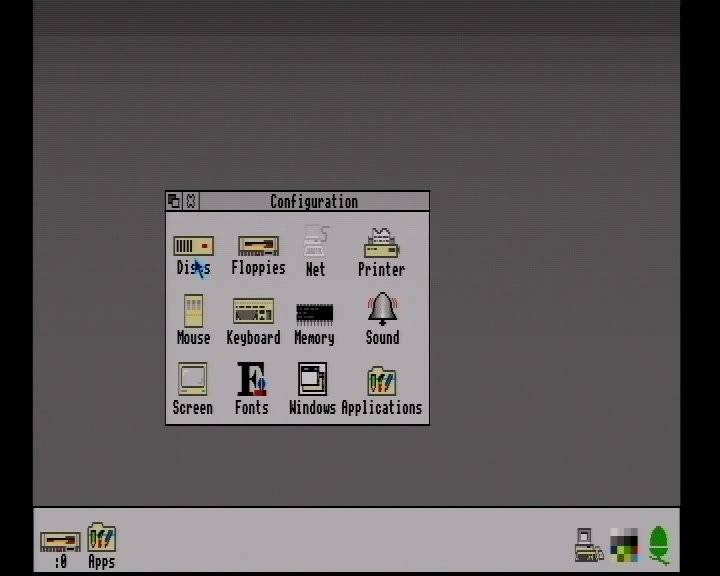The height and width of the screenshot is (576, 720).
Task: Close the Configuration window
Action: [x=191, y=201]
